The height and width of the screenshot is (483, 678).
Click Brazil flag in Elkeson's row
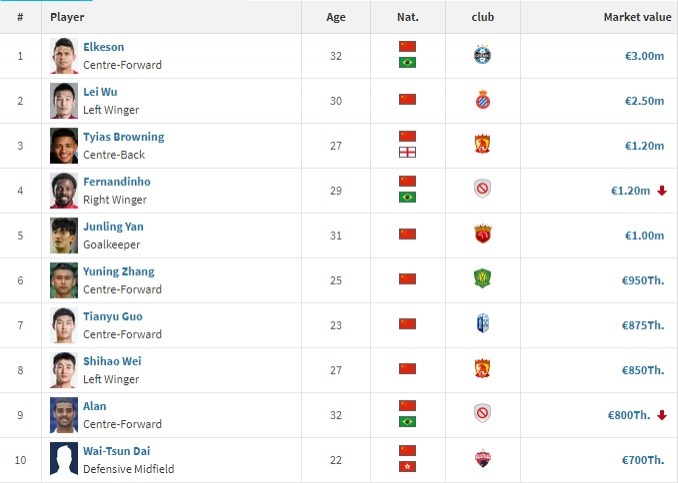click(x=407, y=63)
